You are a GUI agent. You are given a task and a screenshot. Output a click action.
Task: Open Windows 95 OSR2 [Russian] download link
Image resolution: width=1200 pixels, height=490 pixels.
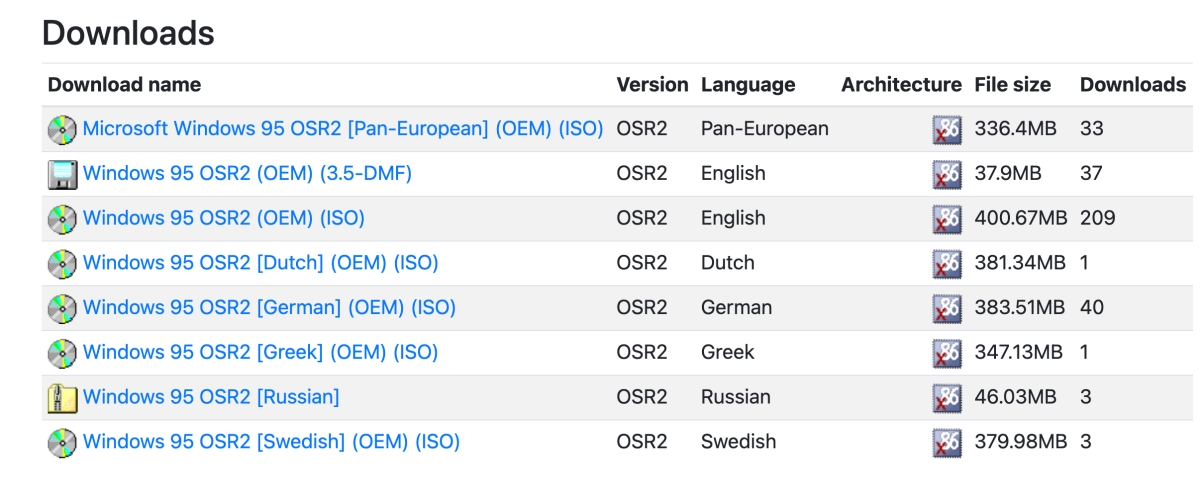(x=211, y=397)
